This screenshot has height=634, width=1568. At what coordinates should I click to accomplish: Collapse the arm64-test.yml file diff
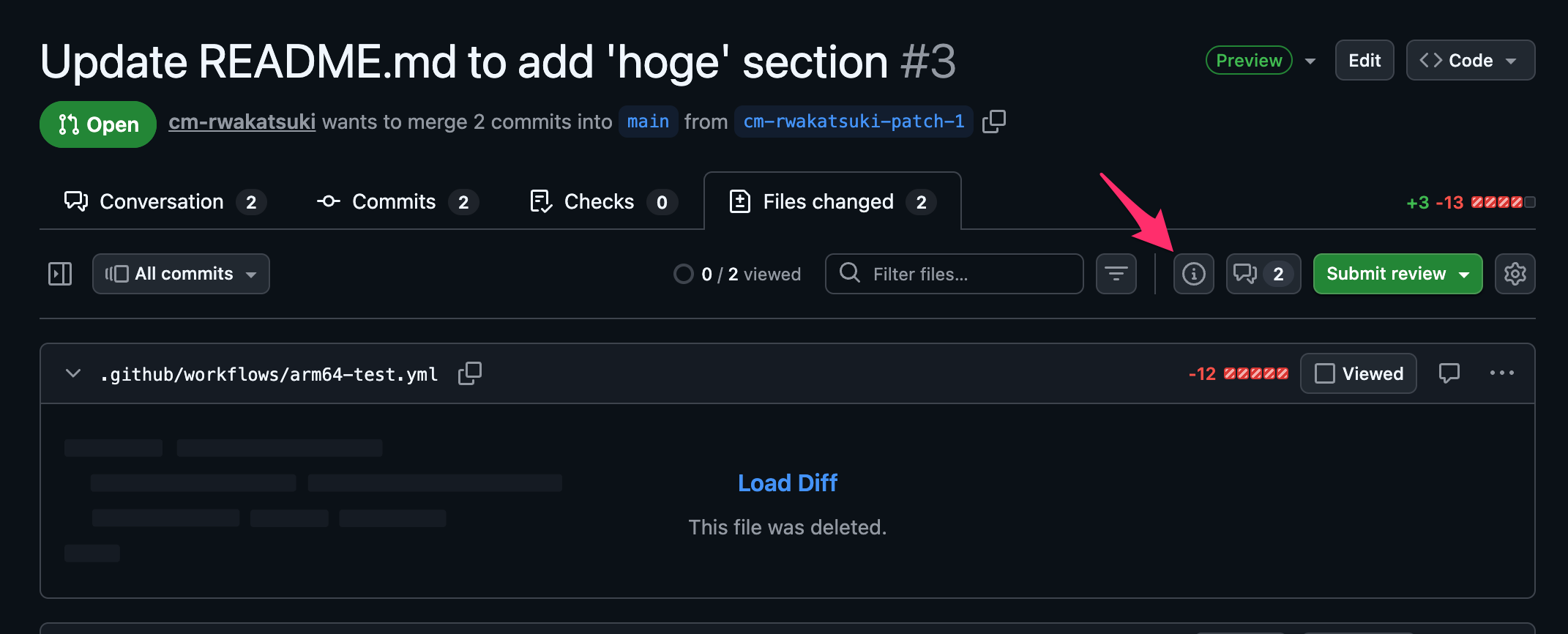point(73,373)
